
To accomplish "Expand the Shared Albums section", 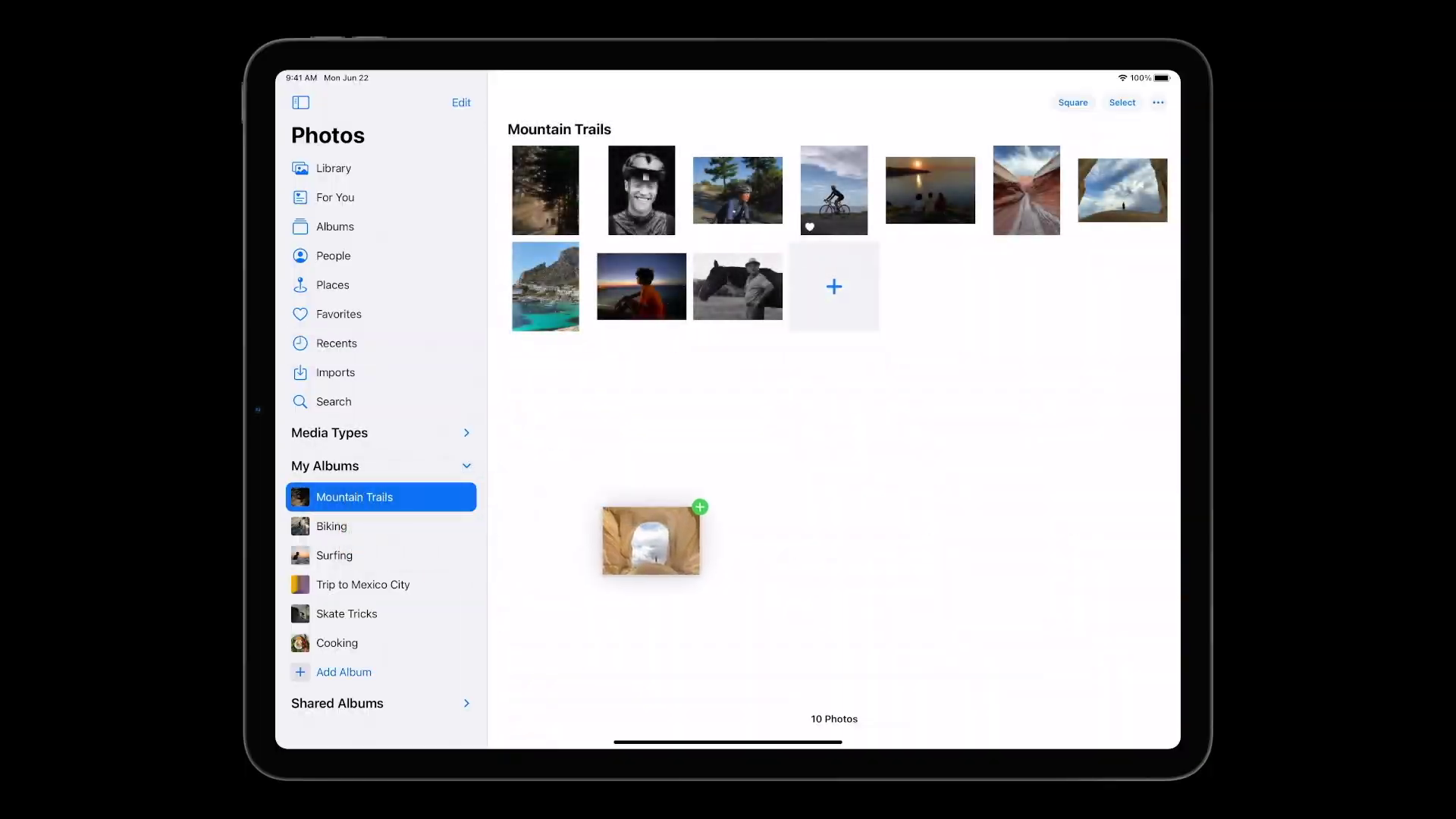I will pos(466,703).
